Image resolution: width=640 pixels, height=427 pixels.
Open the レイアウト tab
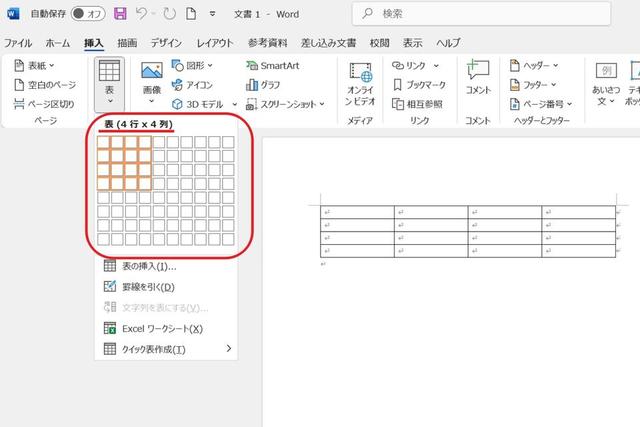(215, 43)
